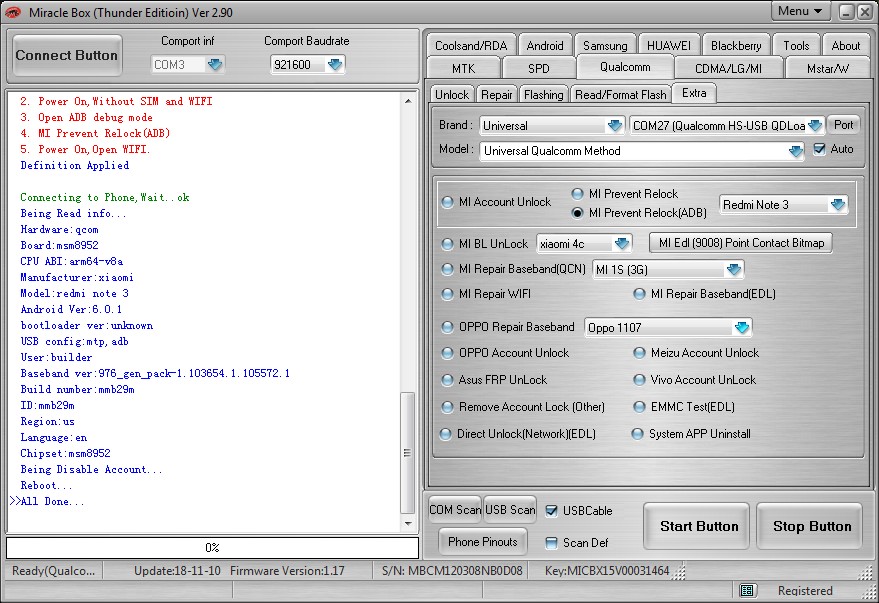Click the Stop Button
Image resolution: width=879 pixels, height=603 pixels.
pos(810,526)
